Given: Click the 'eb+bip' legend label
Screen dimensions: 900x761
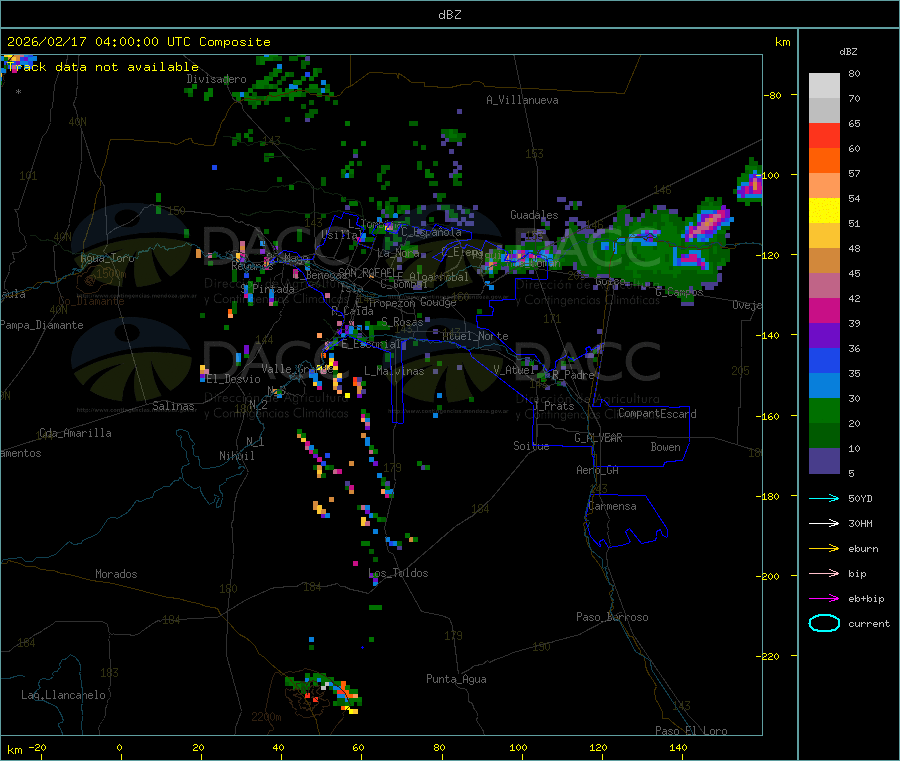Looking at the screenshot, I should tap(866, 599).
